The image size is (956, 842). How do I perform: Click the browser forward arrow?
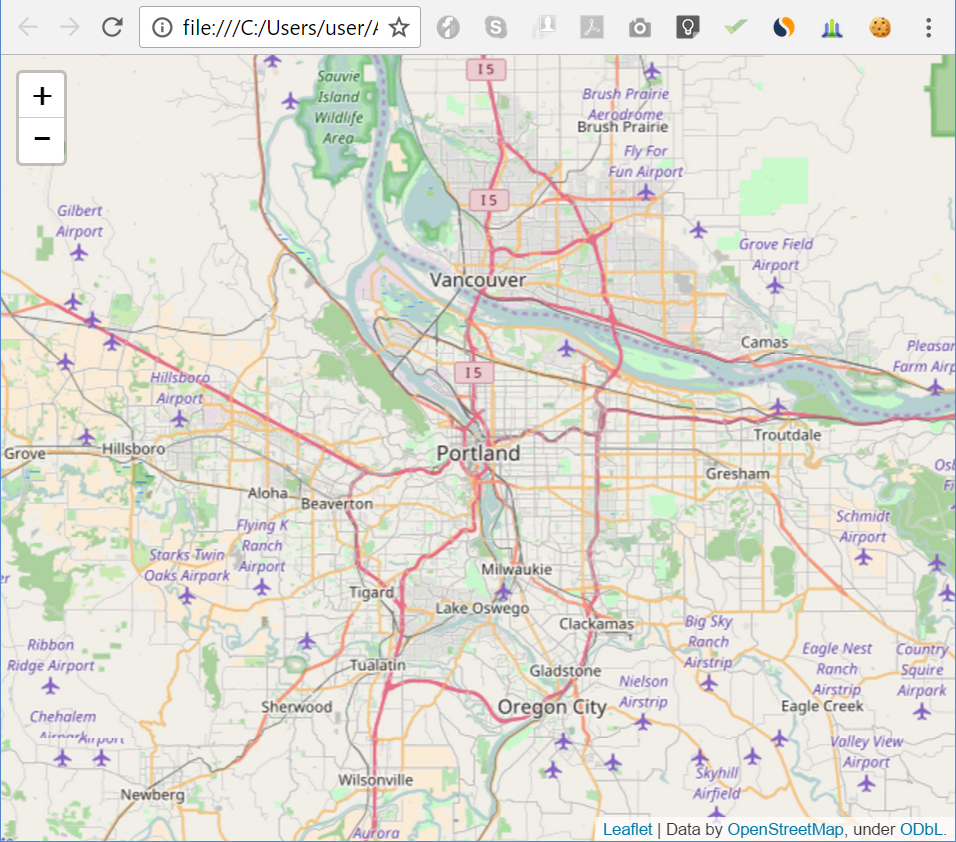[70, 27]
